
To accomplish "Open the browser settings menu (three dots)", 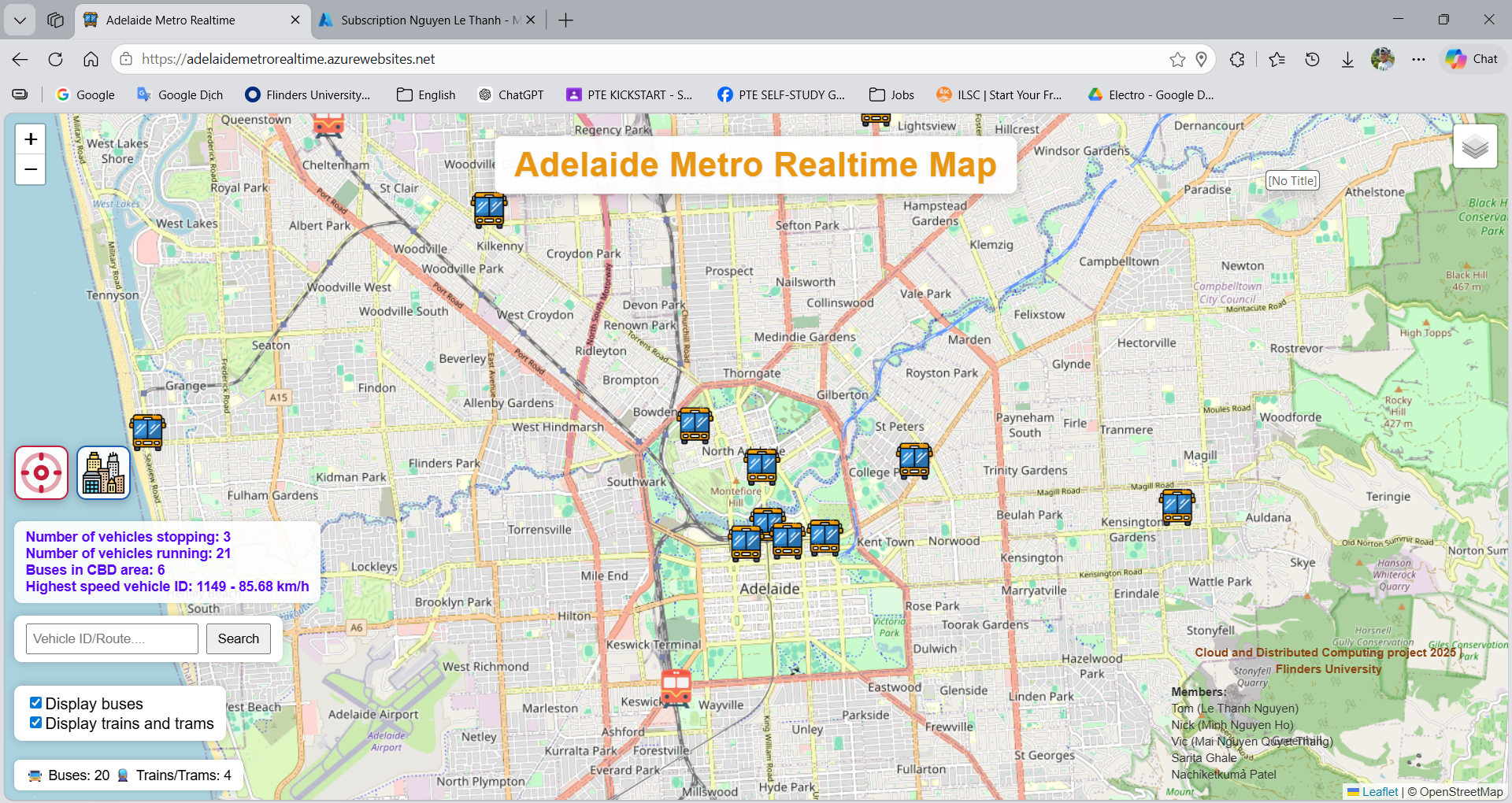I will pyautogui.click(x=1420, y=58).
